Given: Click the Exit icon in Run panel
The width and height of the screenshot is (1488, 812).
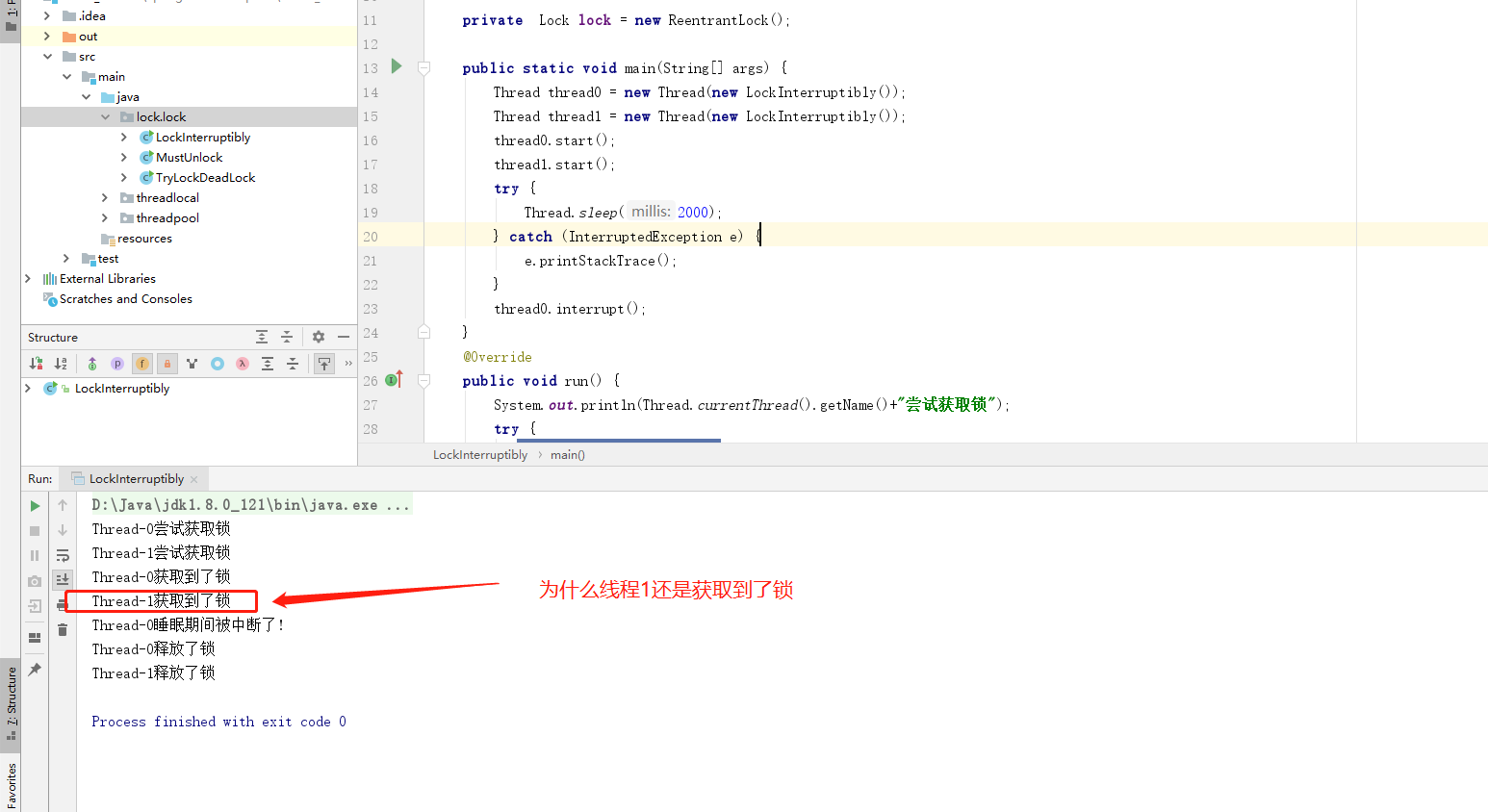Looking at the screenshot, I should click(x=35, y=606).
